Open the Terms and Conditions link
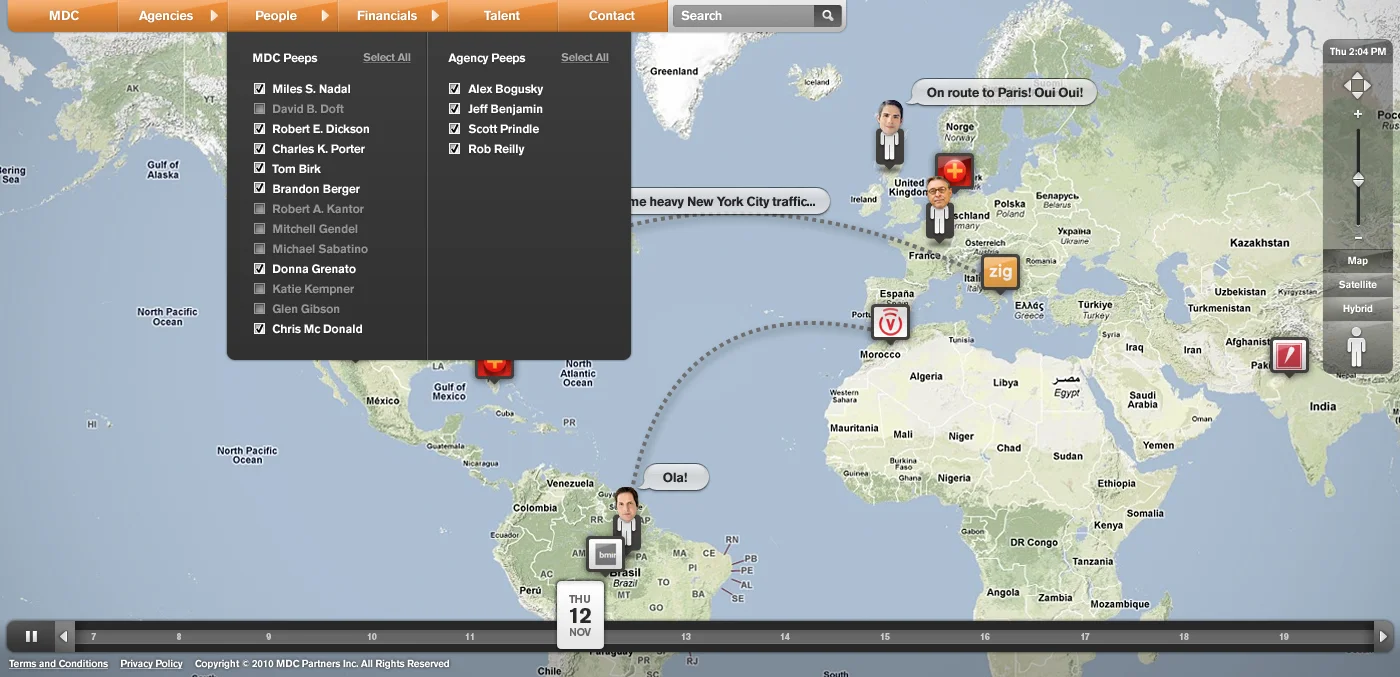 pos(58,664)
